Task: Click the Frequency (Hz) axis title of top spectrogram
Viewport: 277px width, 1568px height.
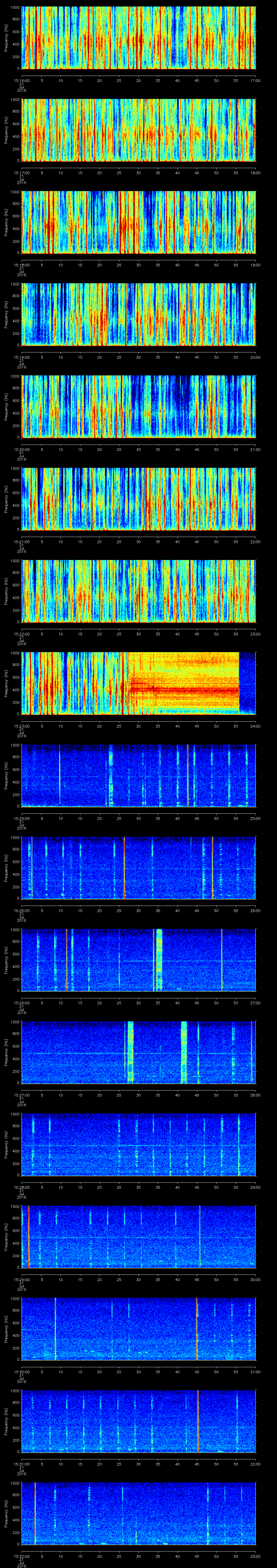Action: [6, 38]
